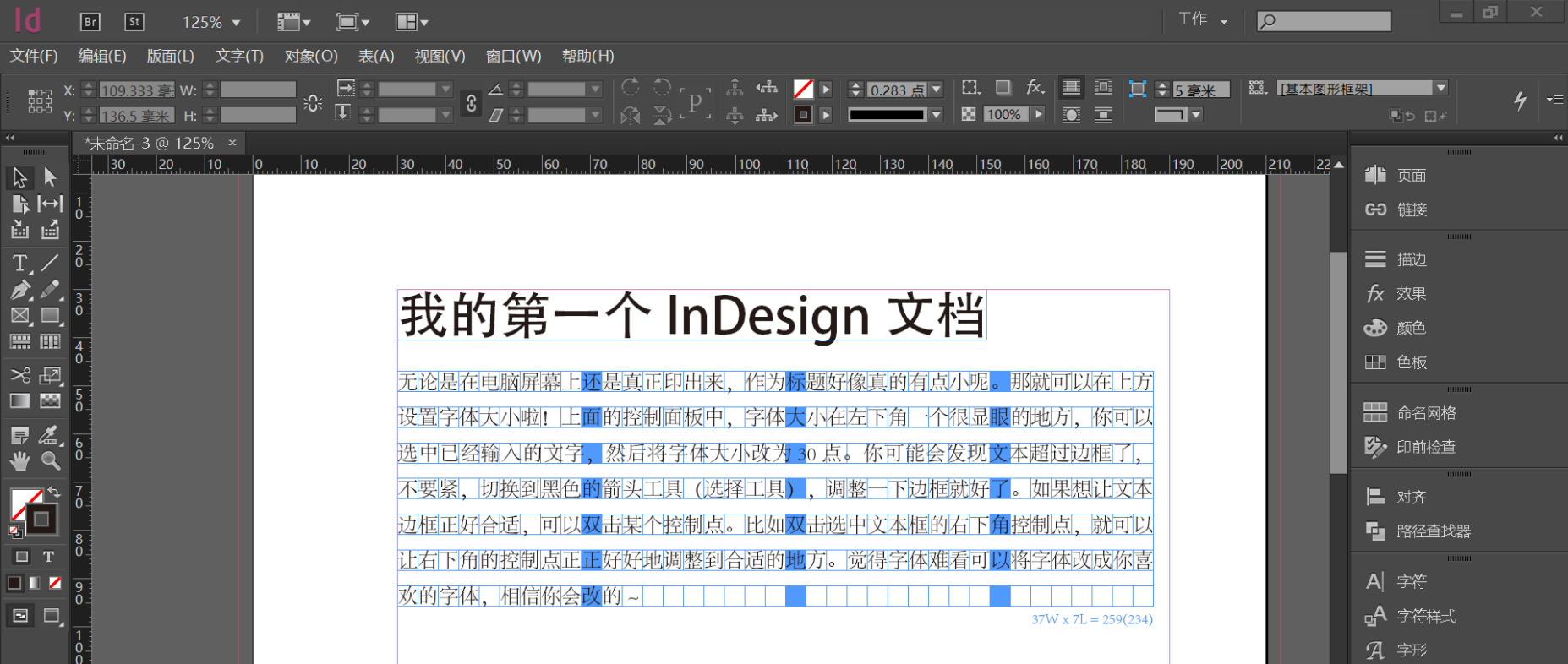Expand the fill color flyout arrow
This screenshot has width=1568, height=664.
(826, 89)
